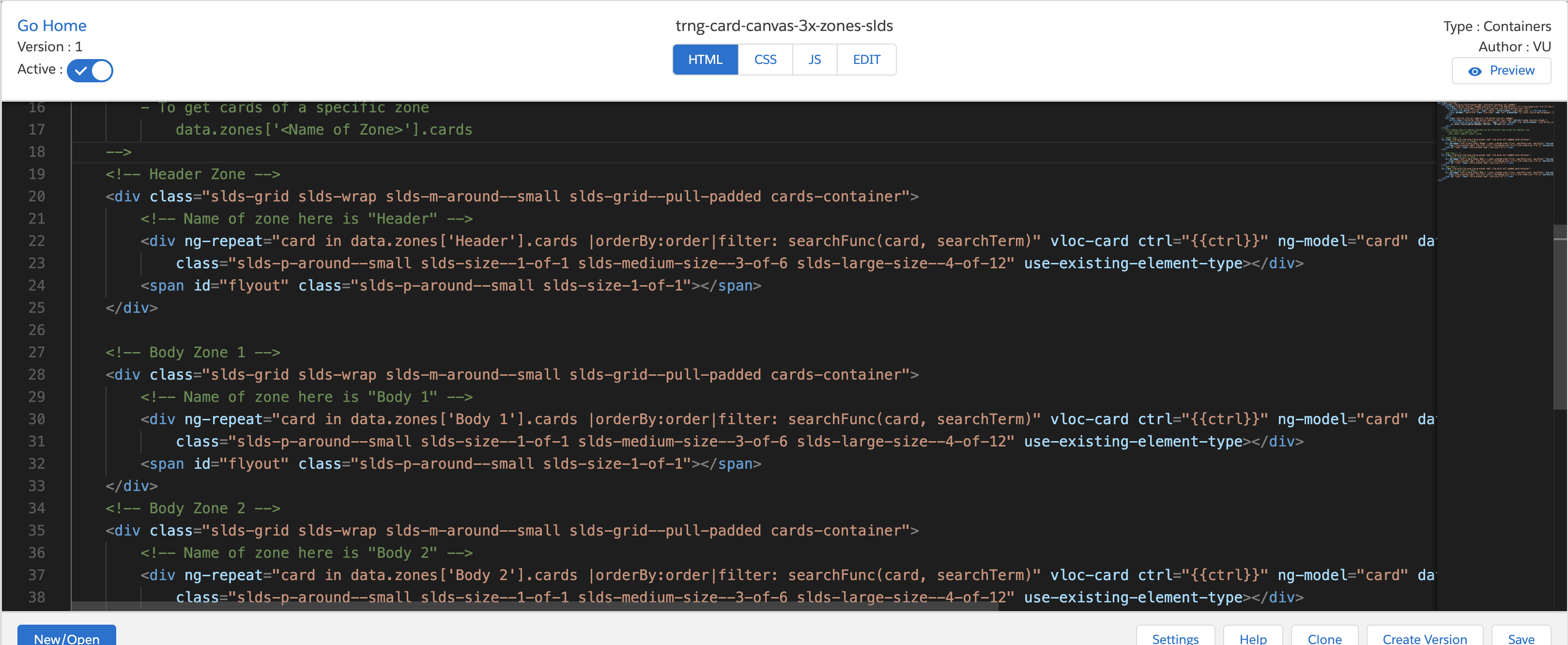Click the template title trng-card-canvas-3x-zones-slds
The image size is (1568, 645).
tap(784, 26)
